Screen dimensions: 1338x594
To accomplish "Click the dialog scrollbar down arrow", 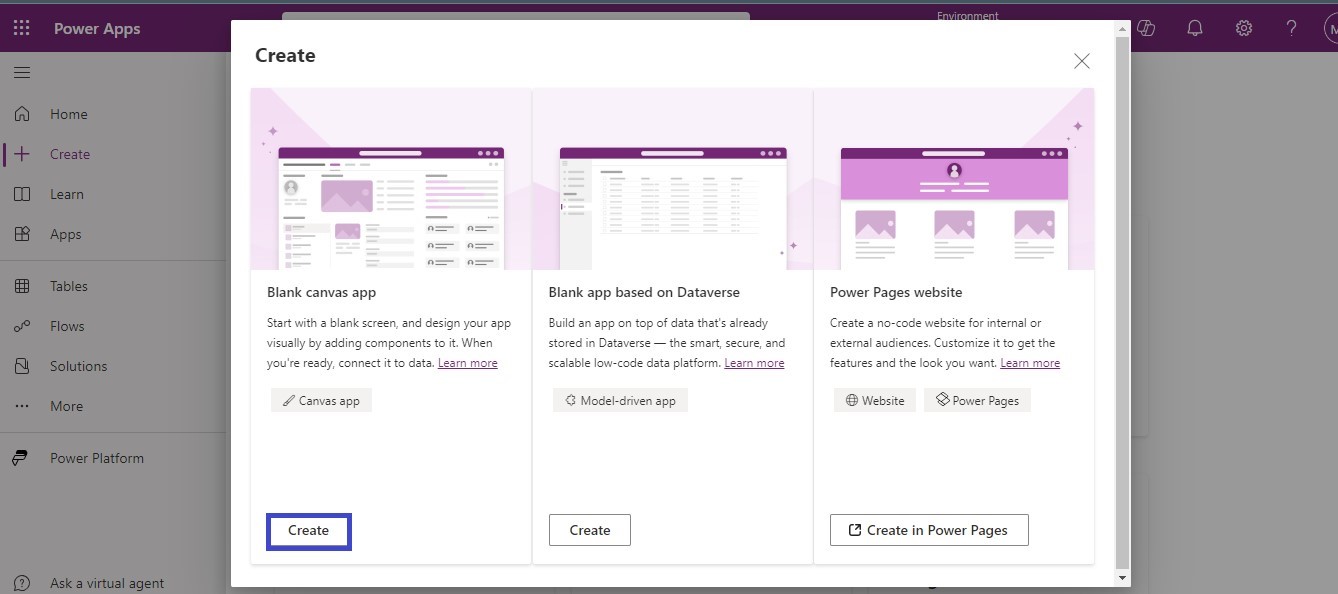I will (1122, 578).
